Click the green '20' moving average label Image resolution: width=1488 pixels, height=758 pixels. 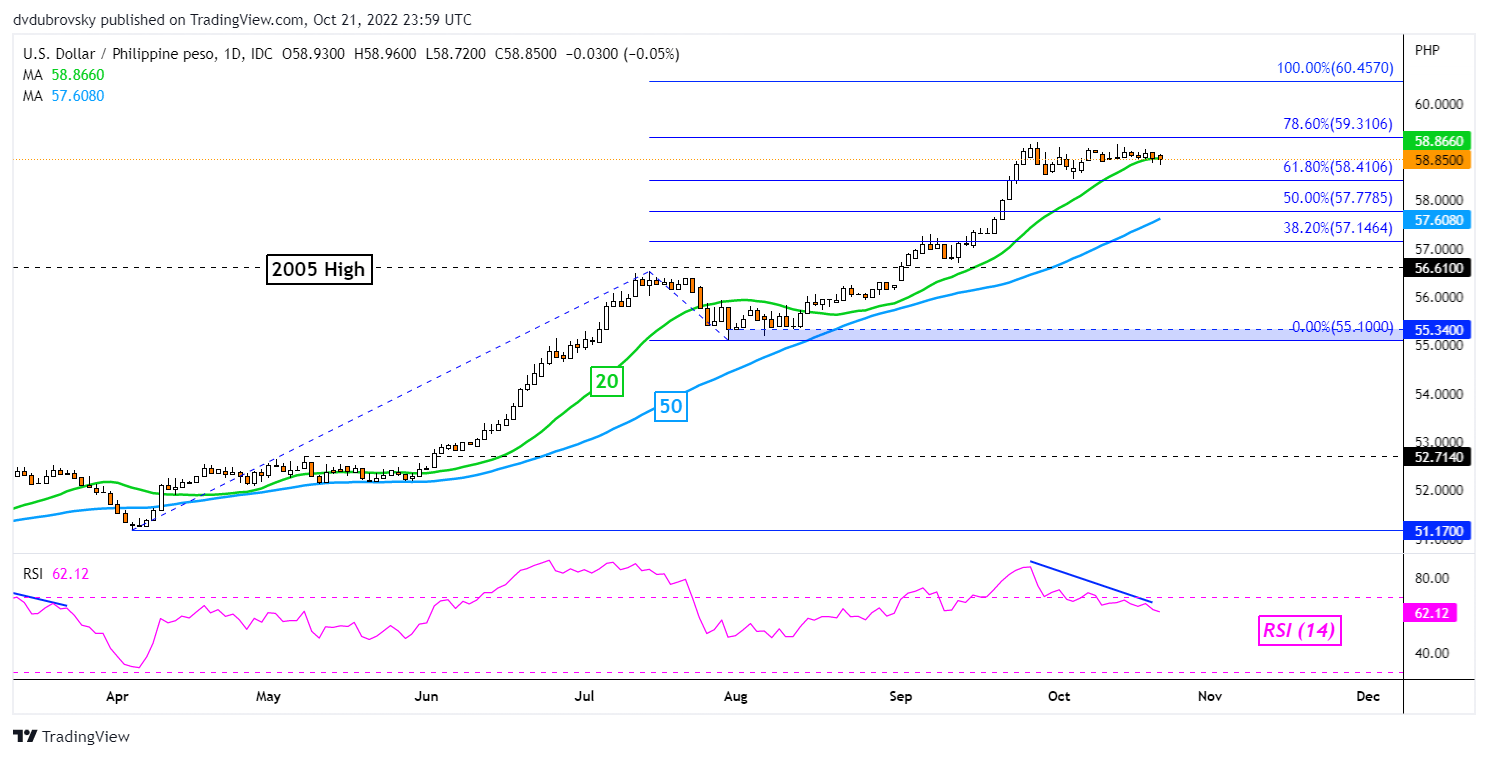(608, 381)
